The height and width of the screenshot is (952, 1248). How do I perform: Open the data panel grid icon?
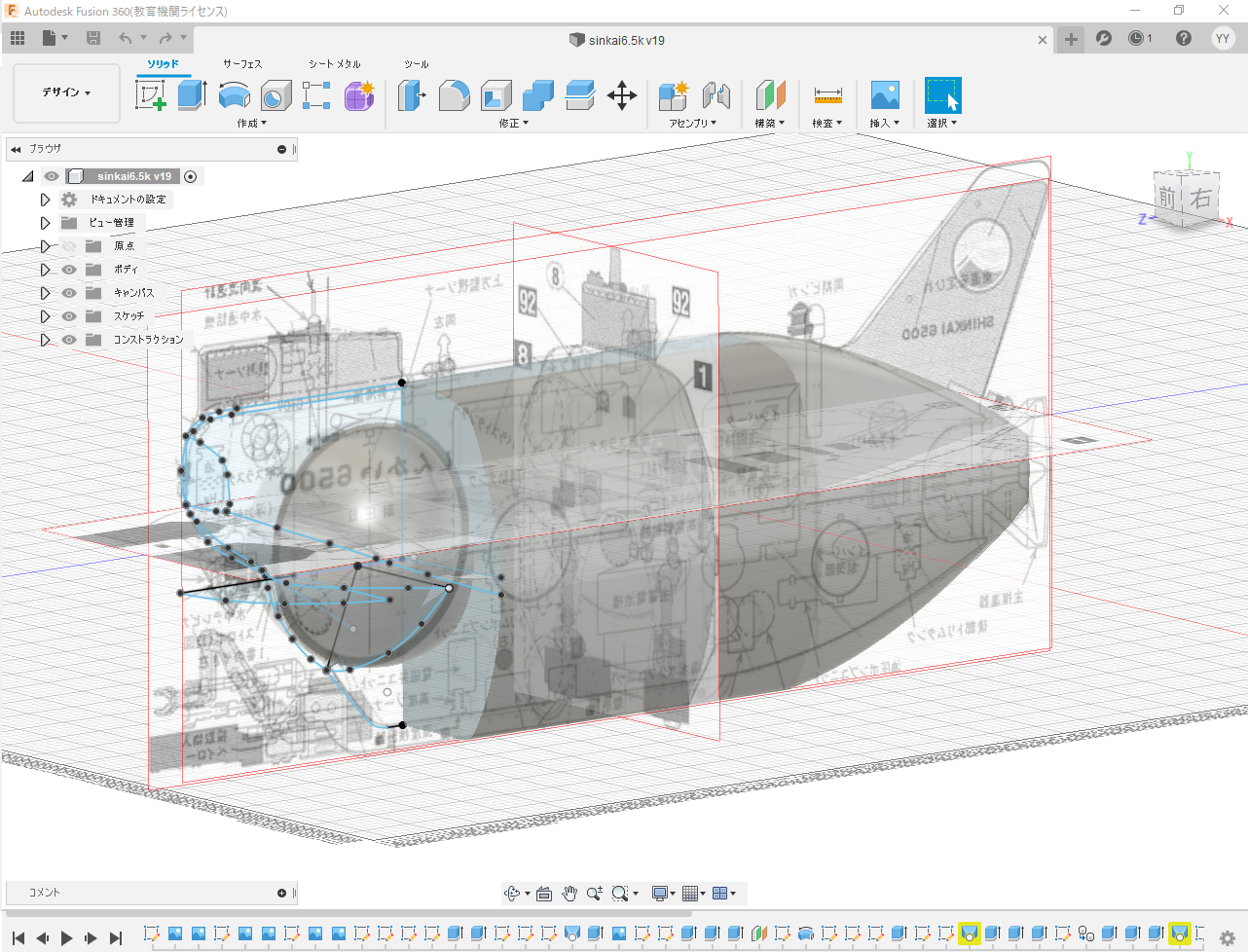tap(18, 38)
